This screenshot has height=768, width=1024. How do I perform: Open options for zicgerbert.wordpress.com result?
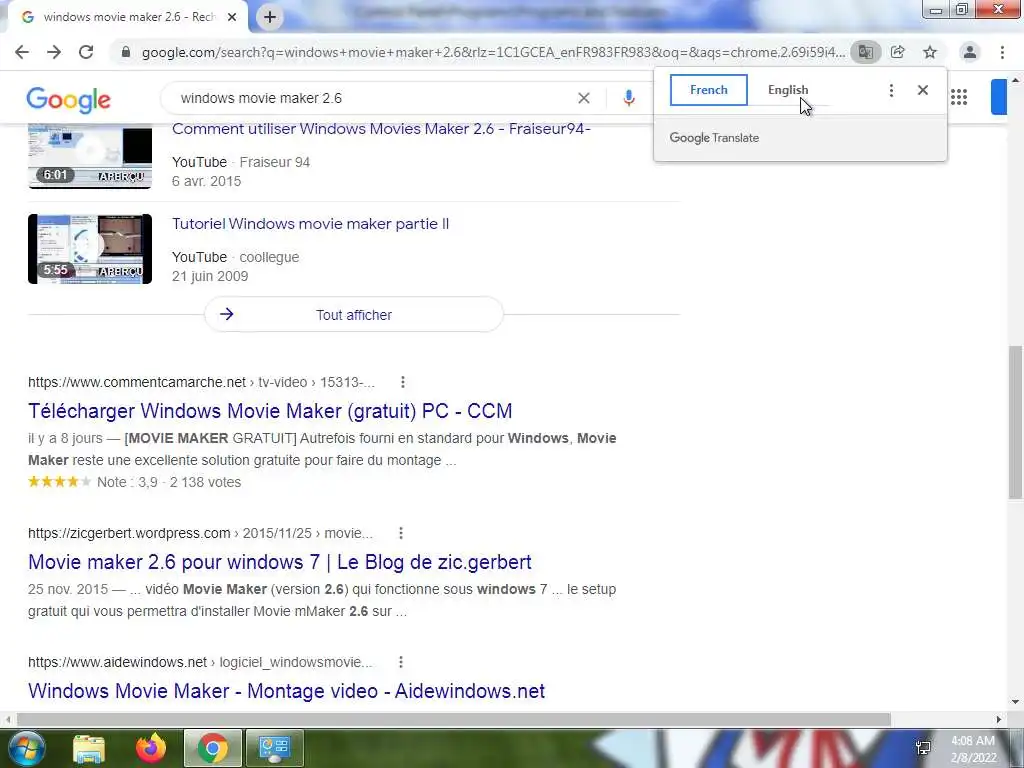[401, 534]
